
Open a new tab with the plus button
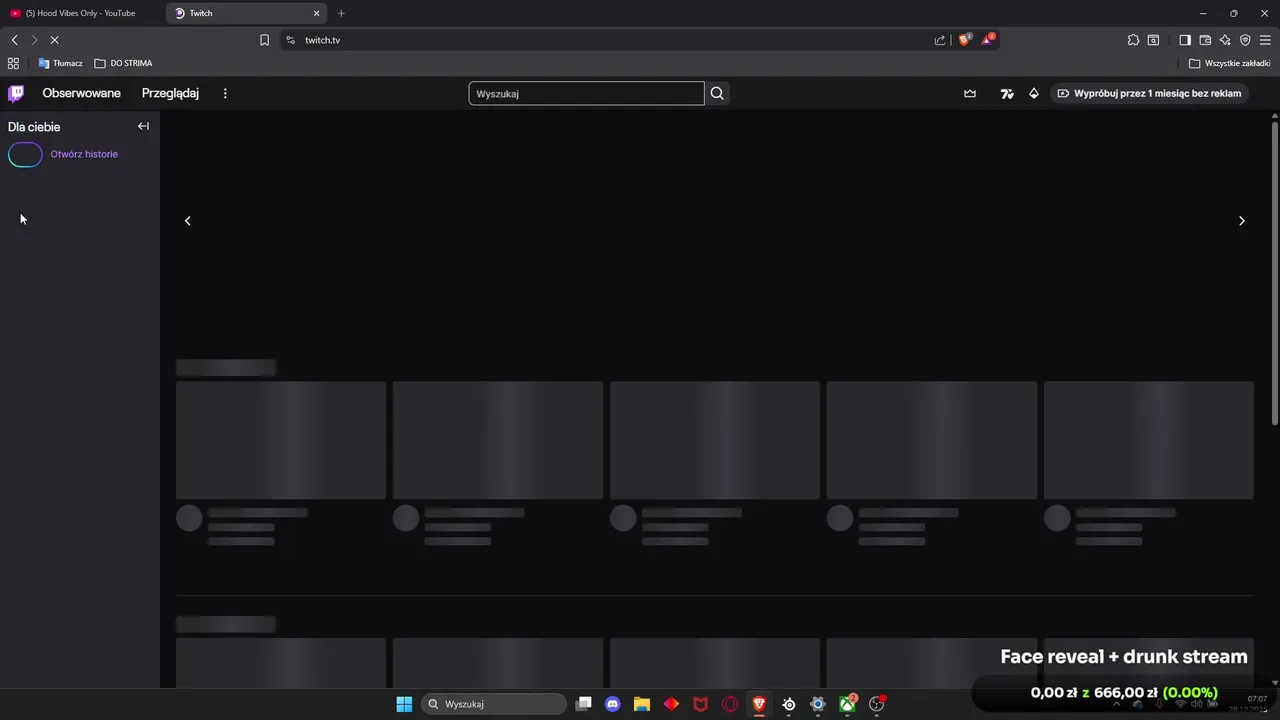pos(341,13)
